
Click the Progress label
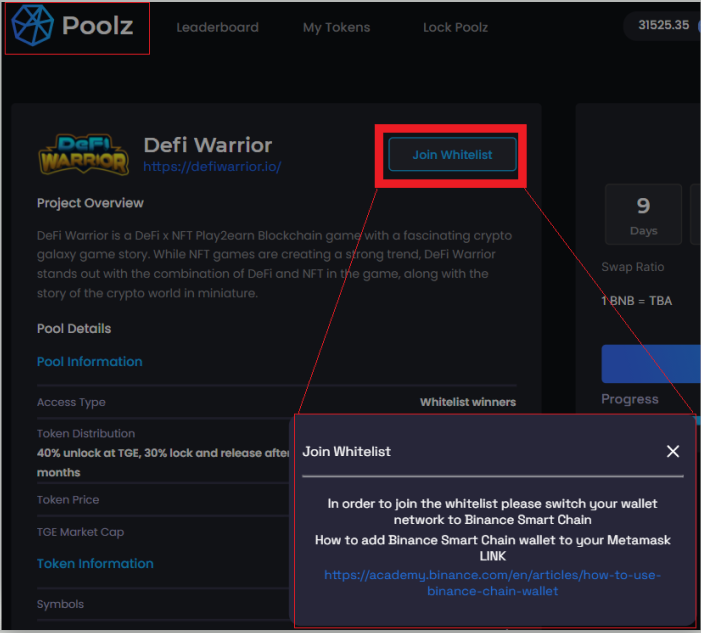point(629,399)
